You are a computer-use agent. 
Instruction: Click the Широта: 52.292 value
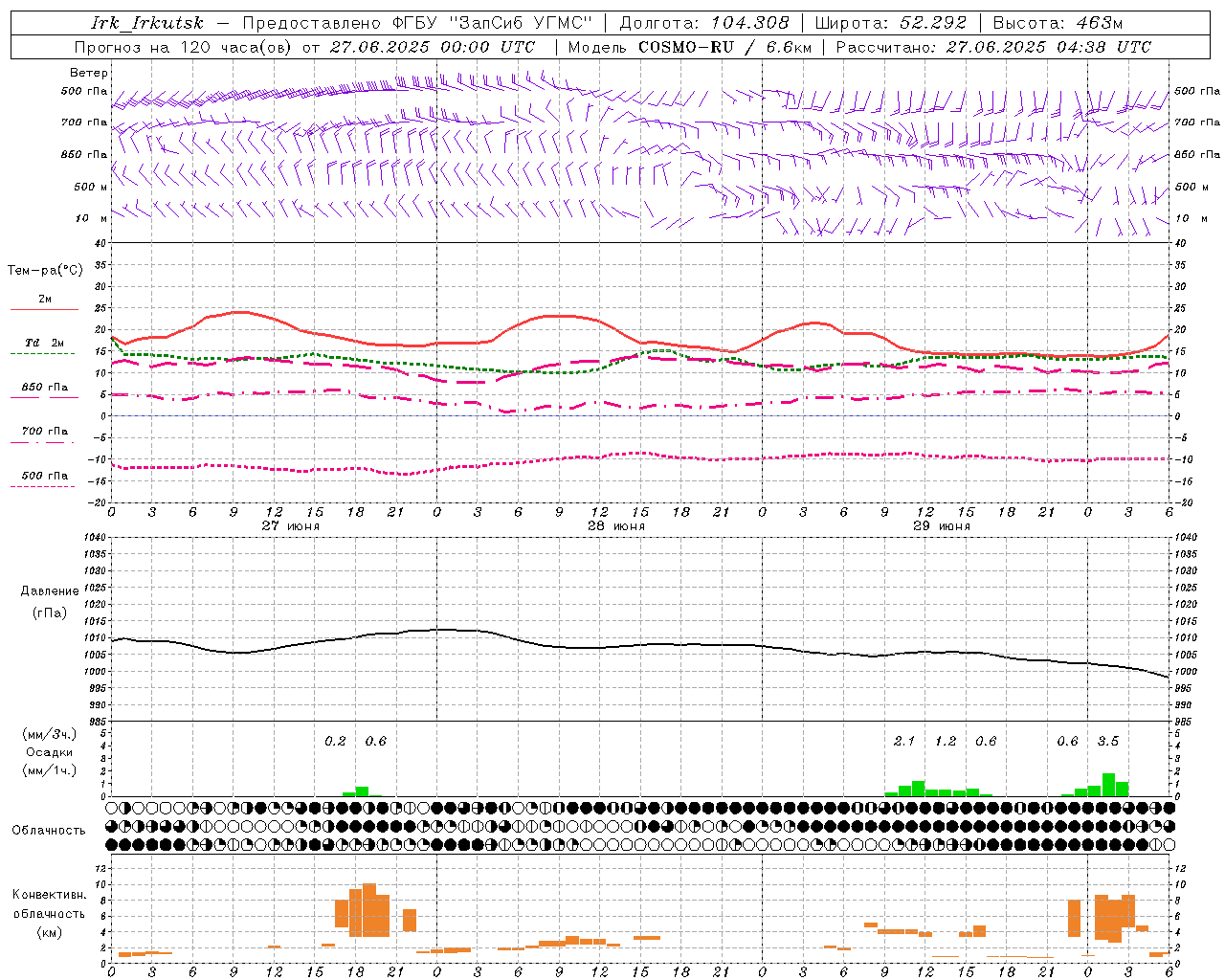[891, 23]
